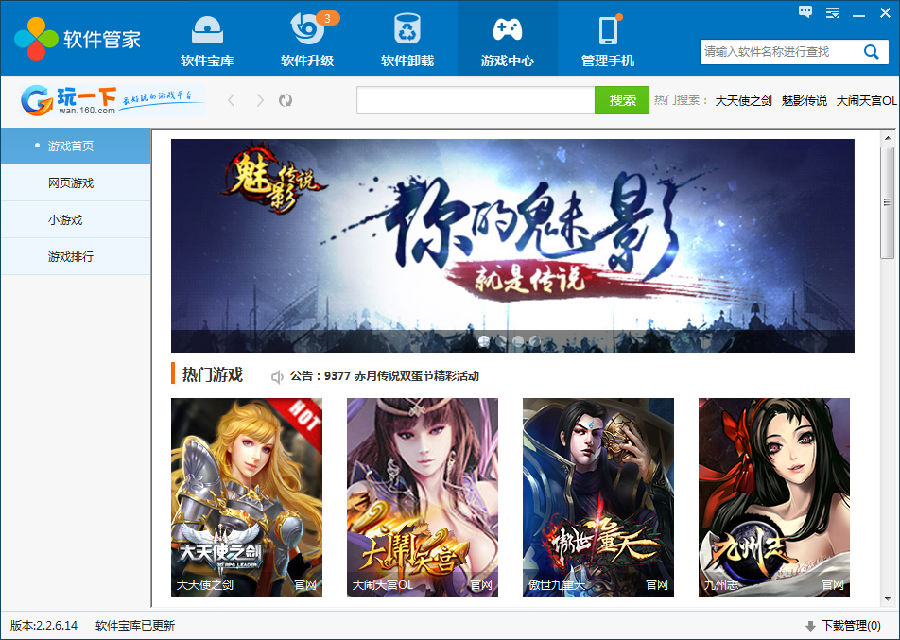Open the 九州志 game card
This screenshot has width=900, height=640.
click(774, 497)
